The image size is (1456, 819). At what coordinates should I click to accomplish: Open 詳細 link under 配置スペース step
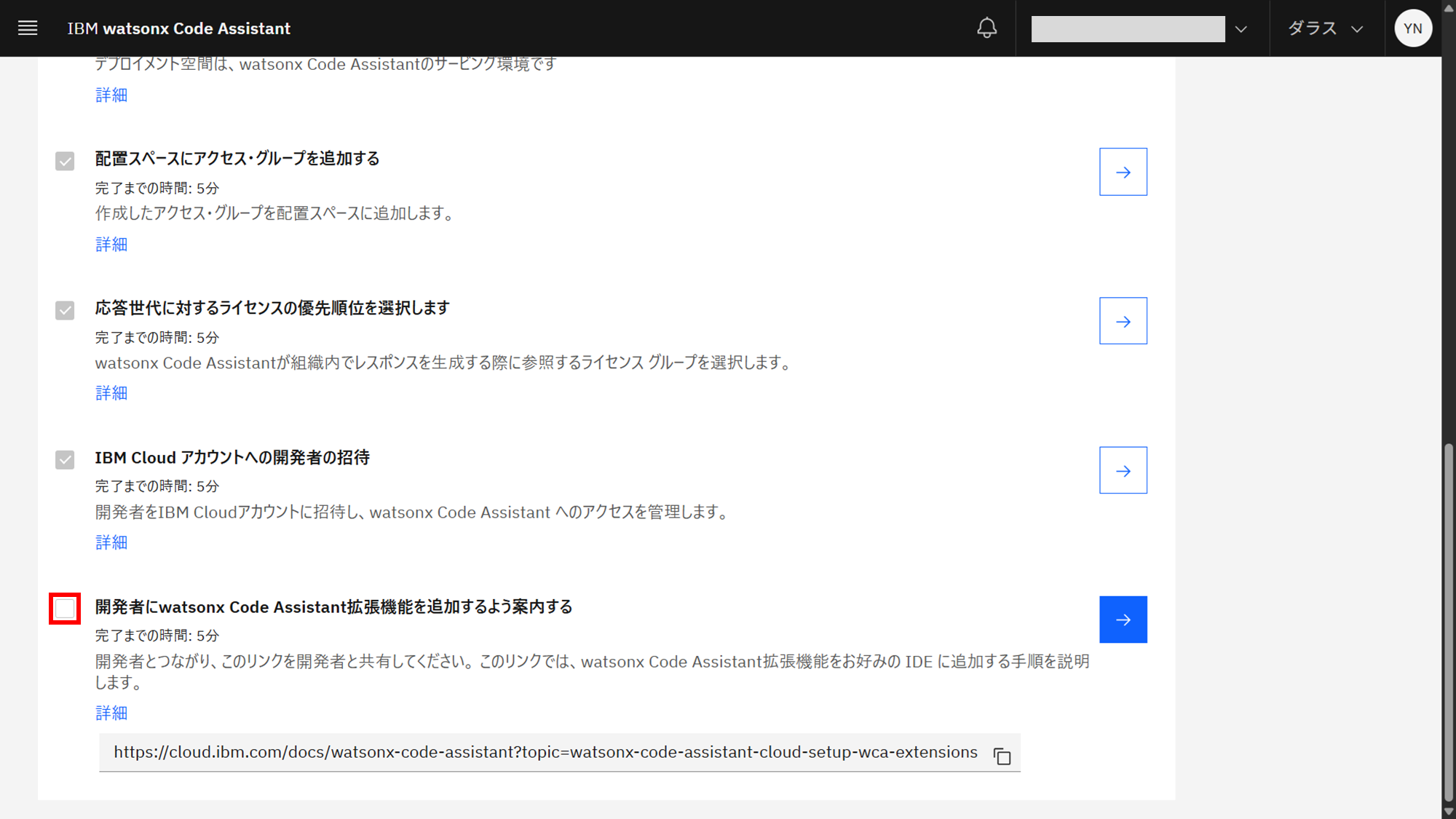point(111,244)
